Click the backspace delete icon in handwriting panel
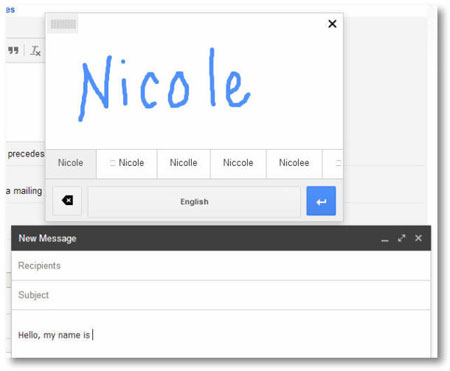450x371 pixels. pyautogui.click(x=67, y=201)
